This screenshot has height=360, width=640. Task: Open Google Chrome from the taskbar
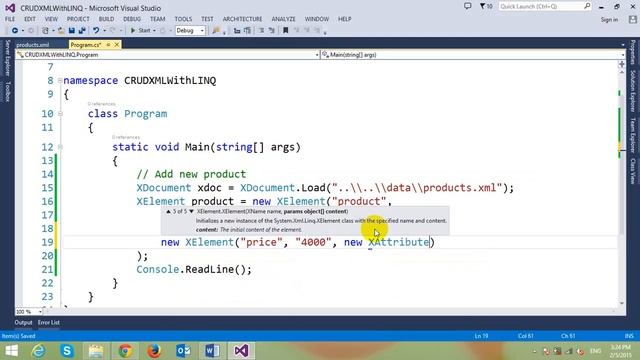125,351
